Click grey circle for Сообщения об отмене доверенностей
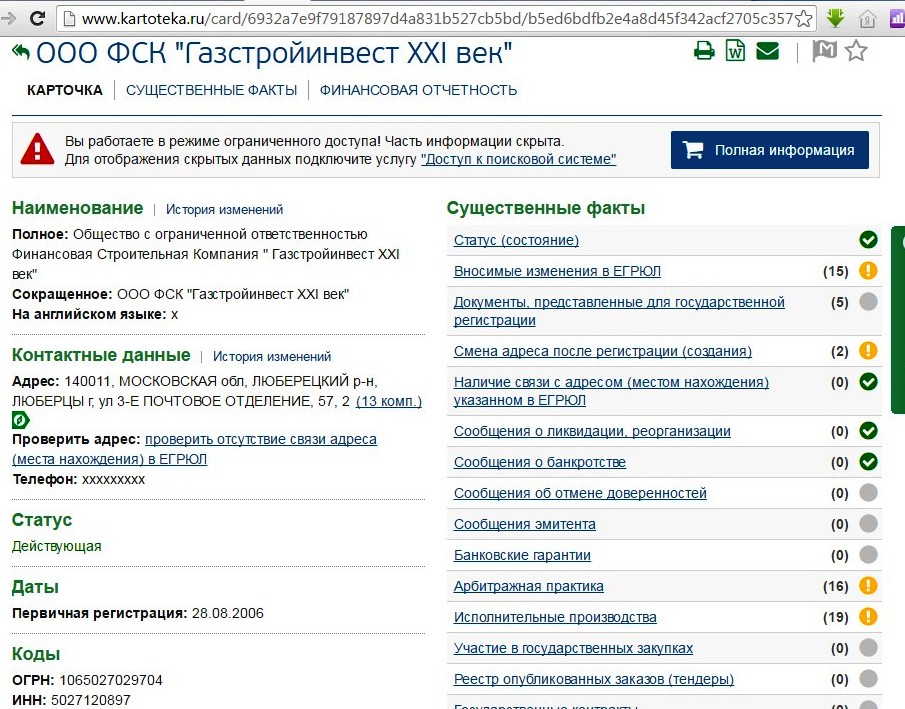The height and width of the screenshot is (709, 905). coord(868,492)
